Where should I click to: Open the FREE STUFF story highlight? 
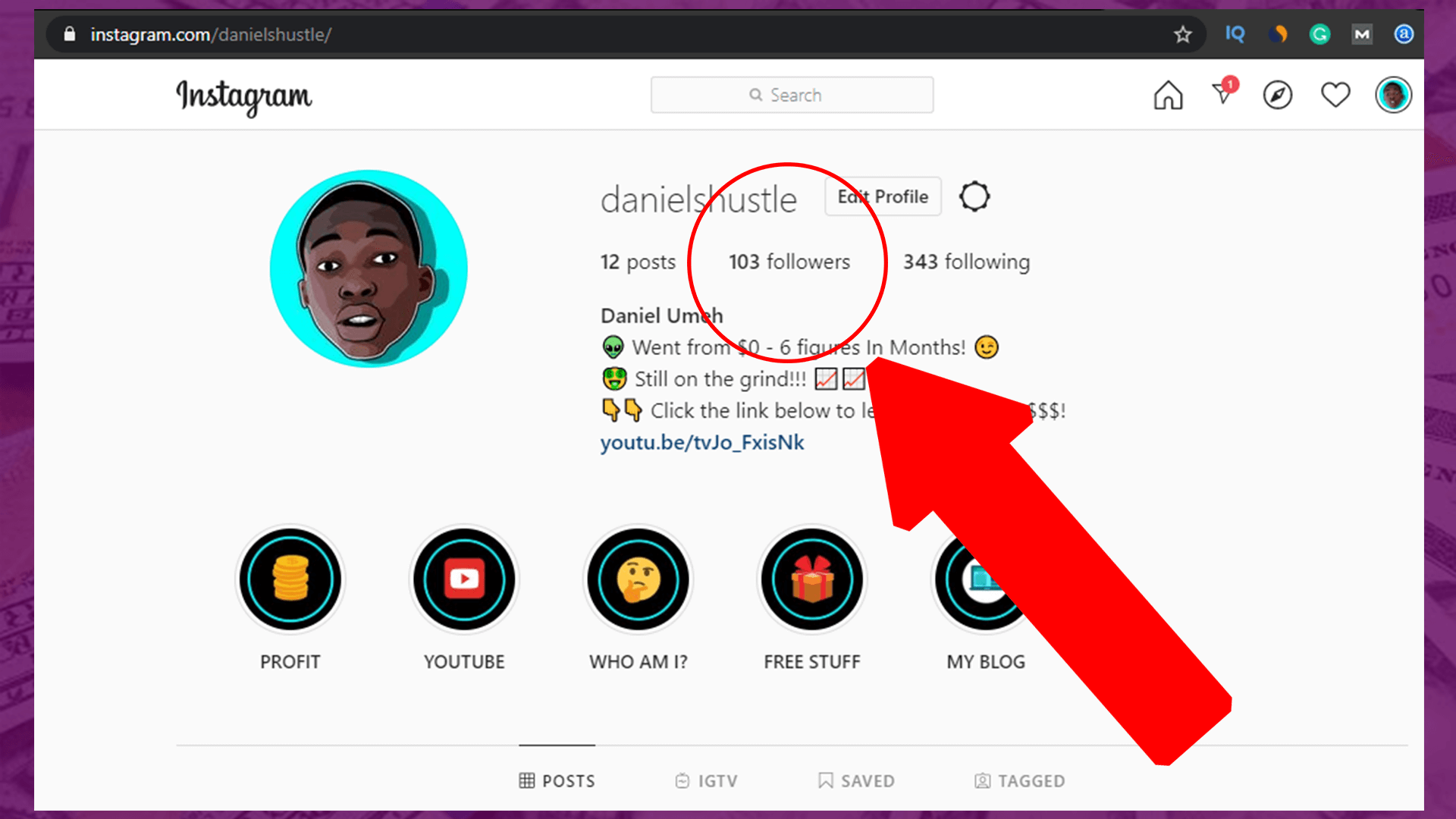811,579
